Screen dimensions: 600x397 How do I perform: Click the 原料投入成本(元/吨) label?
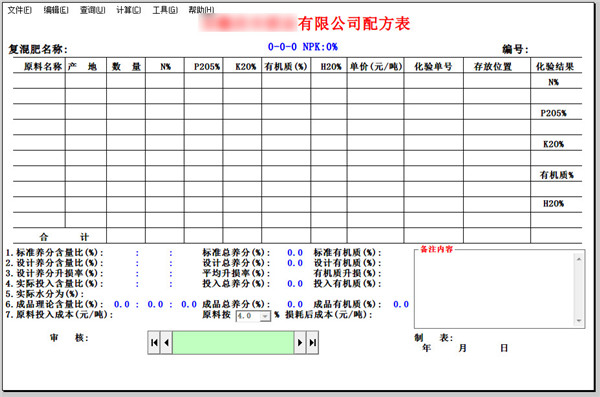click(x=59, y=315)
